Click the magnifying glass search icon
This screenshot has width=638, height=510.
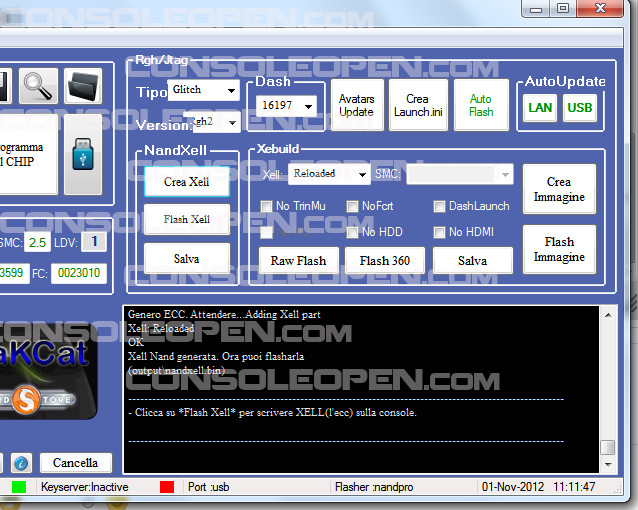tap(38, 86)
